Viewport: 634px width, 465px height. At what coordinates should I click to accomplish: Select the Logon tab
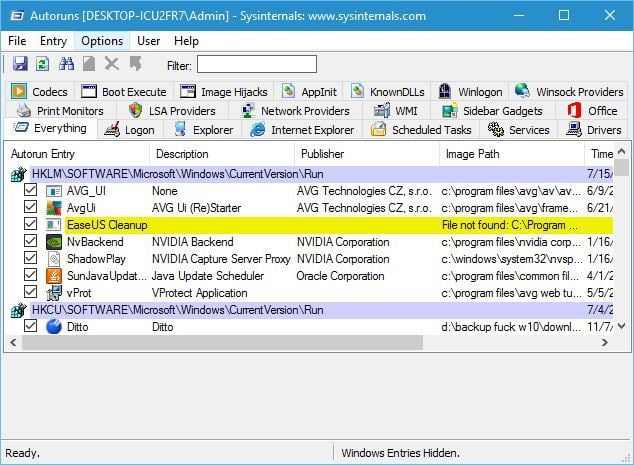(x=129, y=130)
